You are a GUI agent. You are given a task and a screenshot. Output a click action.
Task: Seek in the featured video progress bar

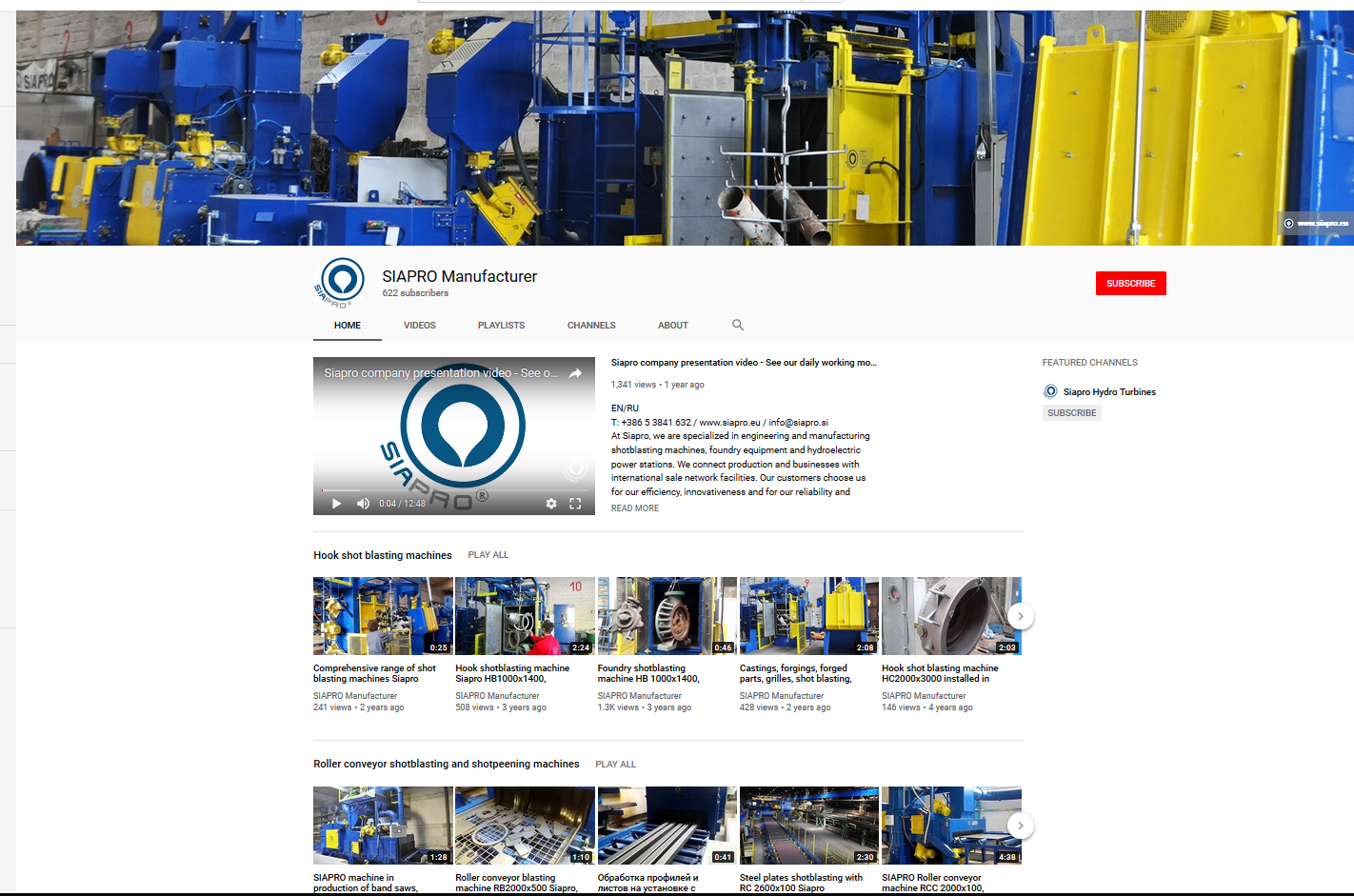(454, 490)
